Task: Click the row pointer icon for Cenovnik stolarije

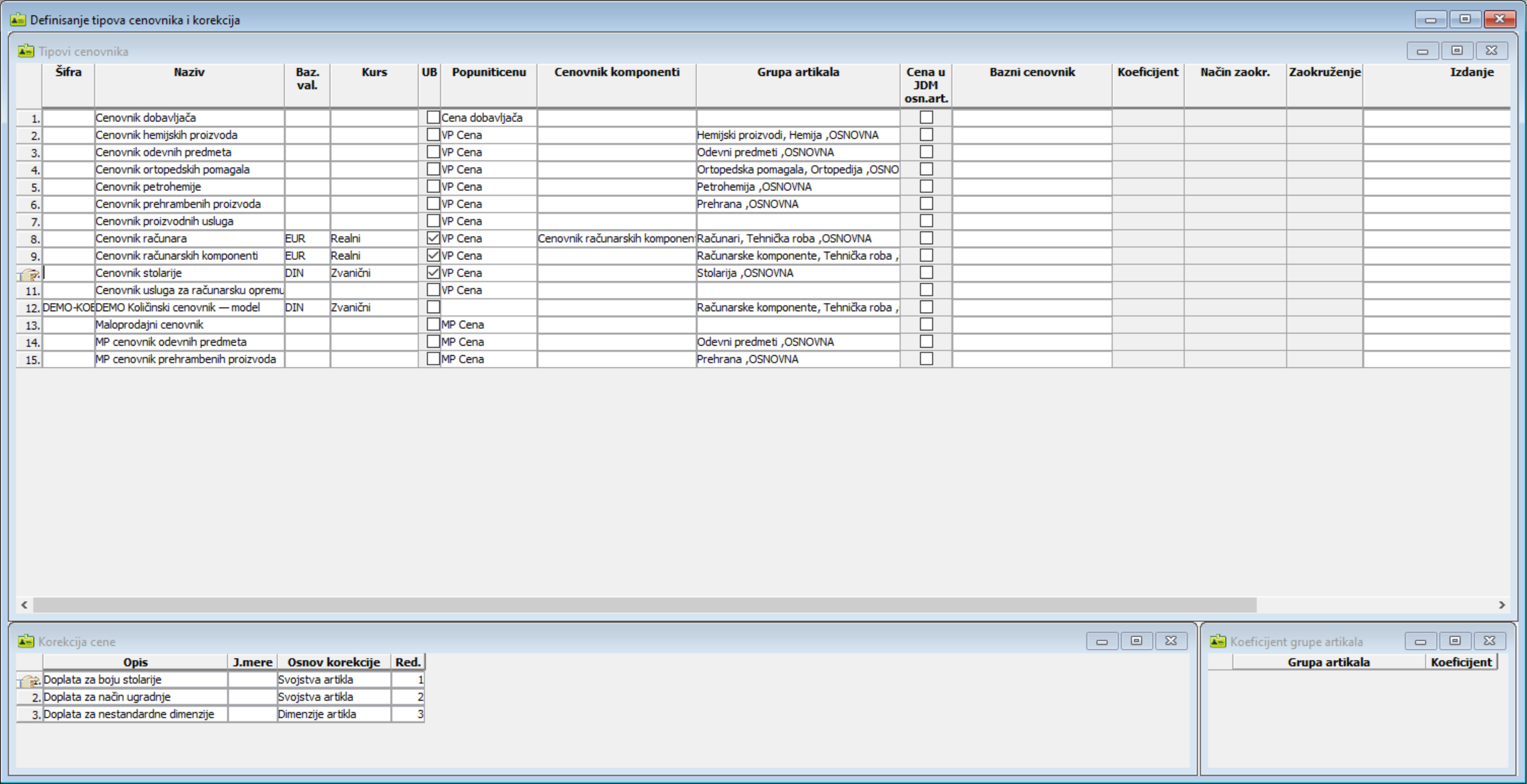Action: pyautogui.click(x=28, y=274)
